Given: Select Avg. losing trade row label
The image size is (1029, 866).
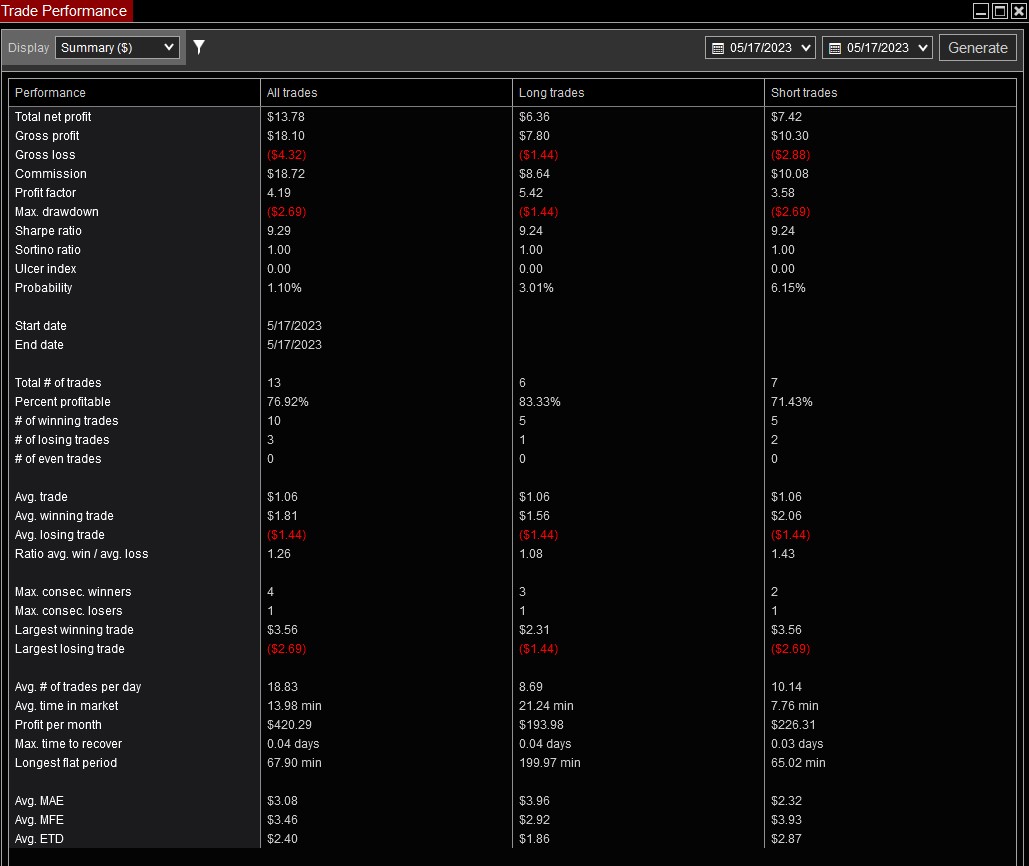Looking at the screenshot, I should pos(60,535).
